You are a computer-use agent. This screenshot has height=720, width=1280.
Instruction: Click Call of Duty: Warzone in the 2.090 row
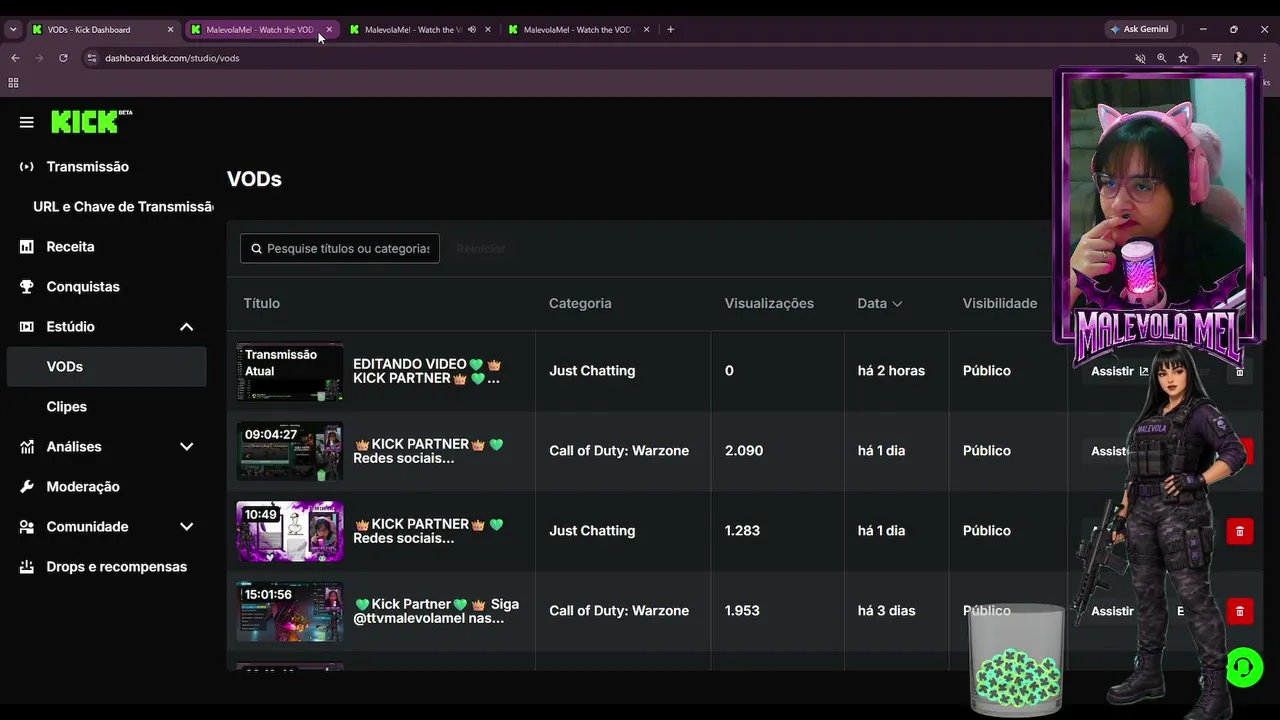[x=619, y=451]
